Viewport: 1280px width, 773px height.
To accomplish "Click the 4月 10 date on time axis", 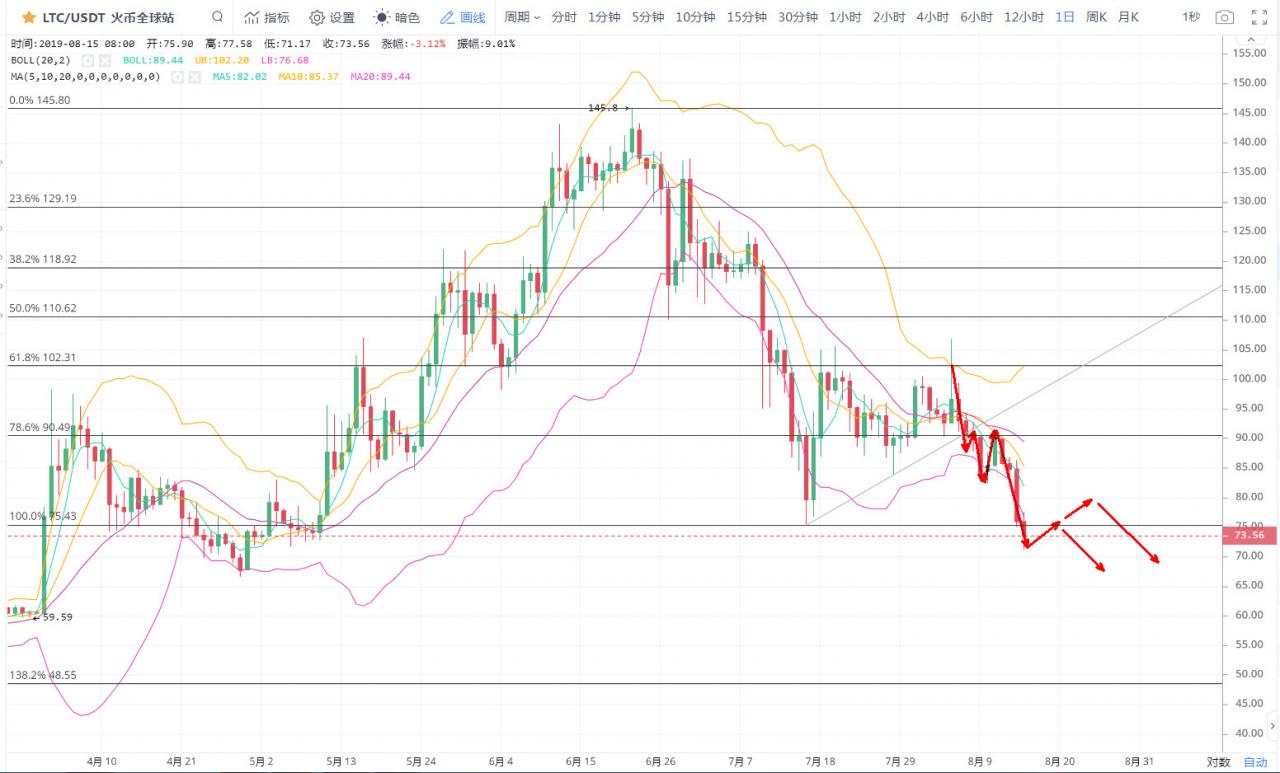I will [101, 761].
